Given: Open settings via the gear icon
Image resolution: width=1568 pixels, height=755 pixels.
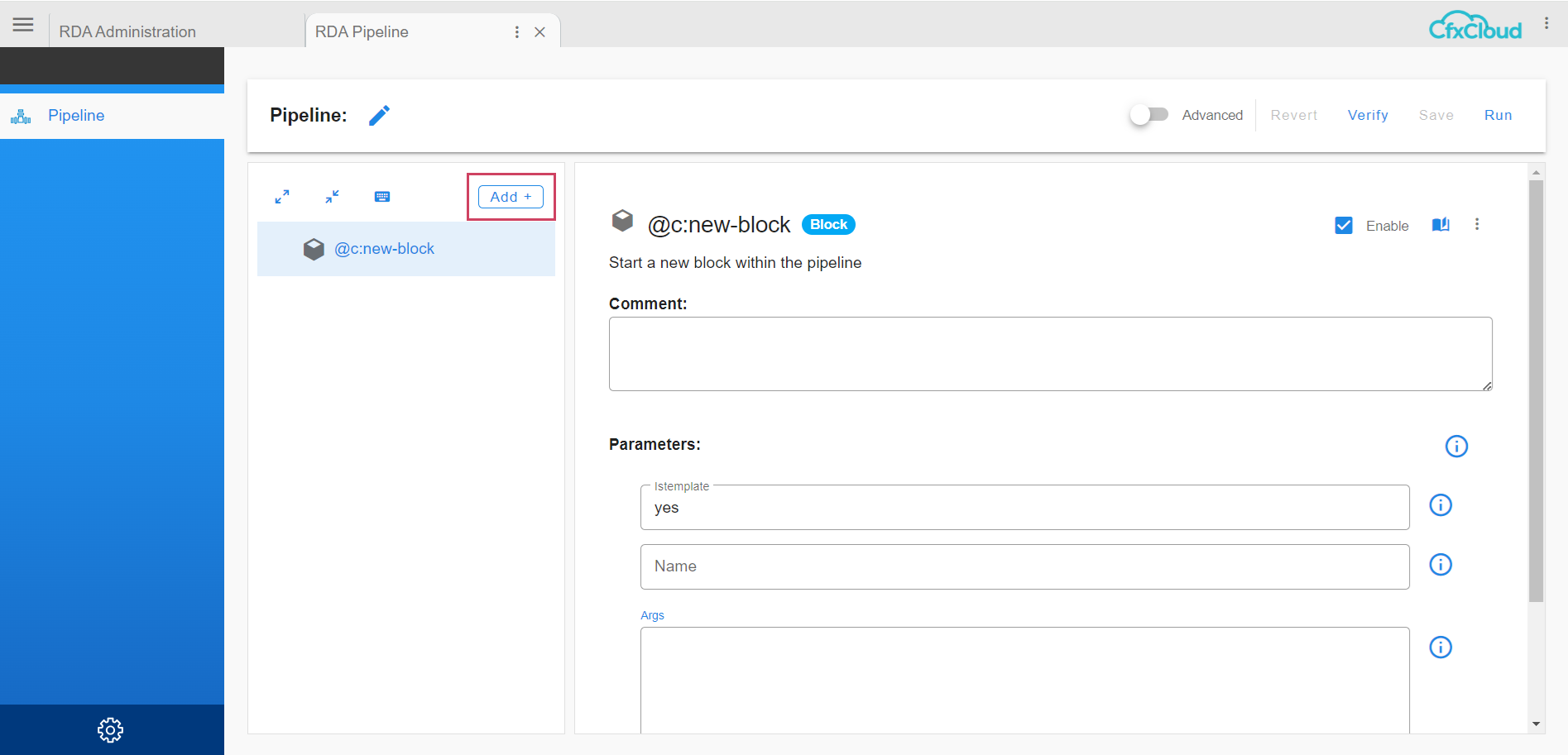Looking at the screenshot, I should pos(110,729).
